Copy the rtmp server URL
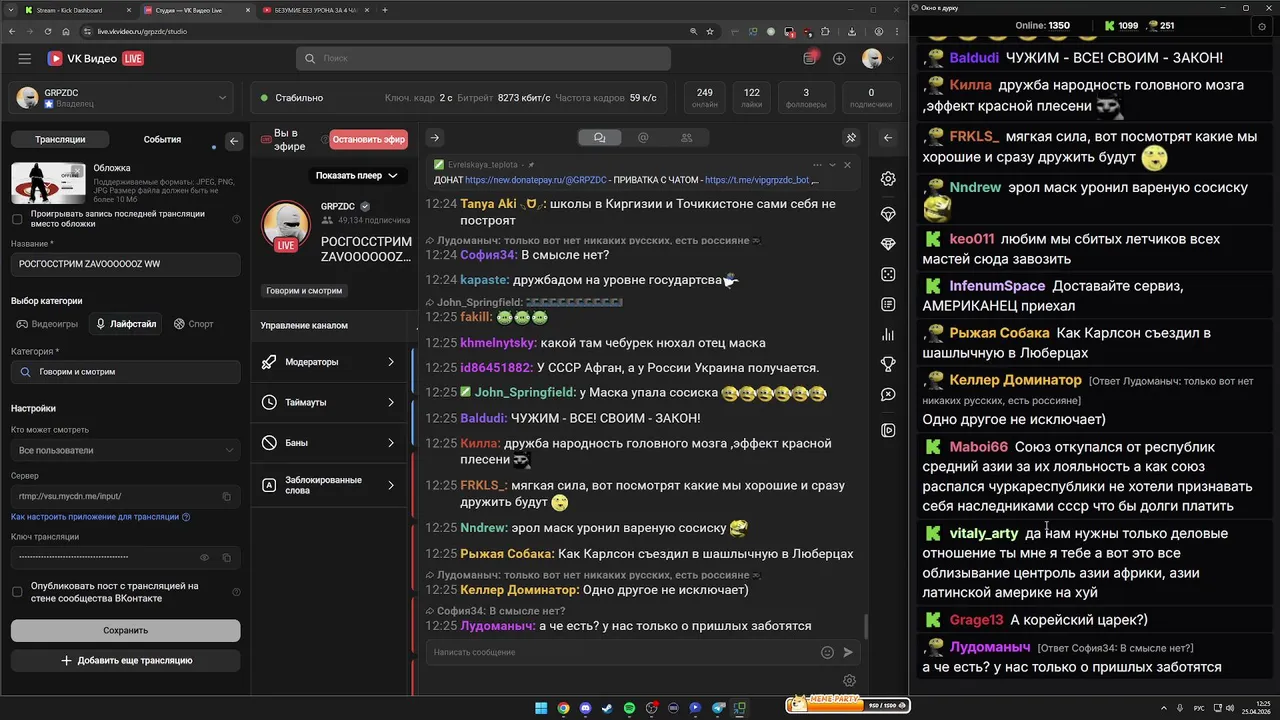 [x=227, y=497]
